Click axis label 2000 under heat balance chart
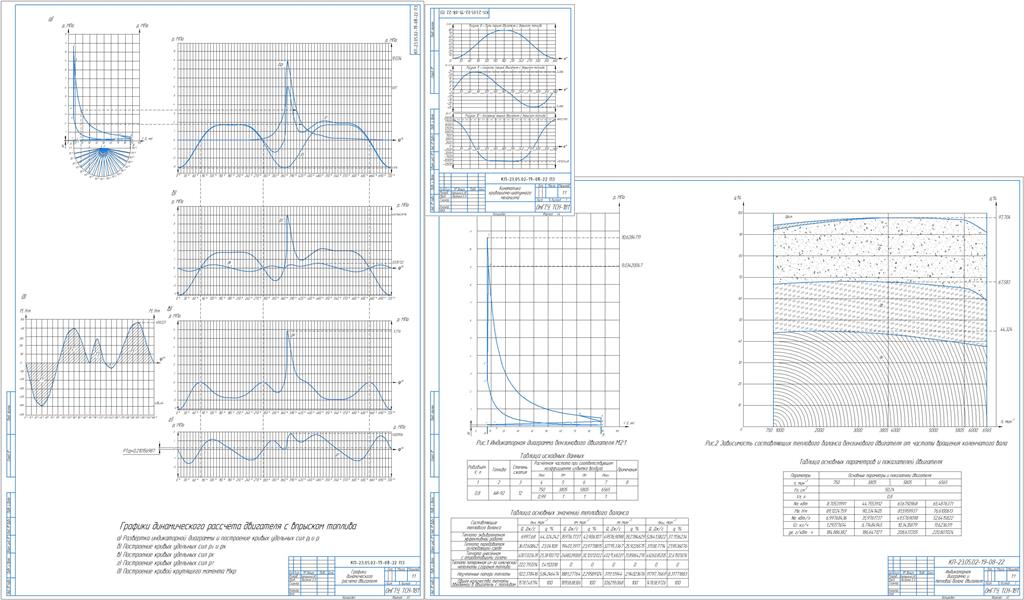The image size is (1024, 600). pos(820,432)
